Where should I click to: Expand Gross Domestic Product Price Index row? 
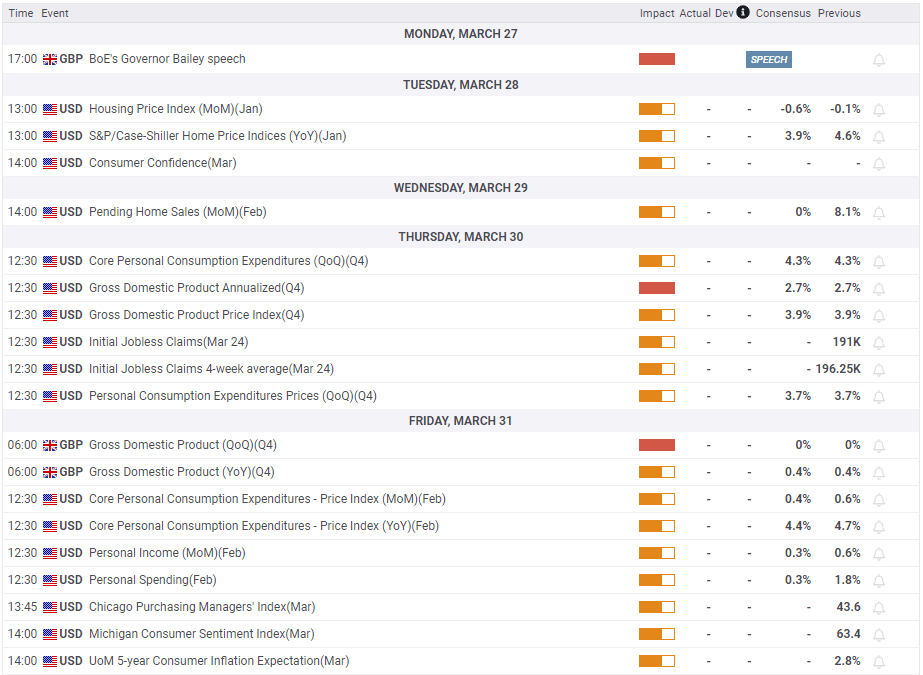click(196, 315)
